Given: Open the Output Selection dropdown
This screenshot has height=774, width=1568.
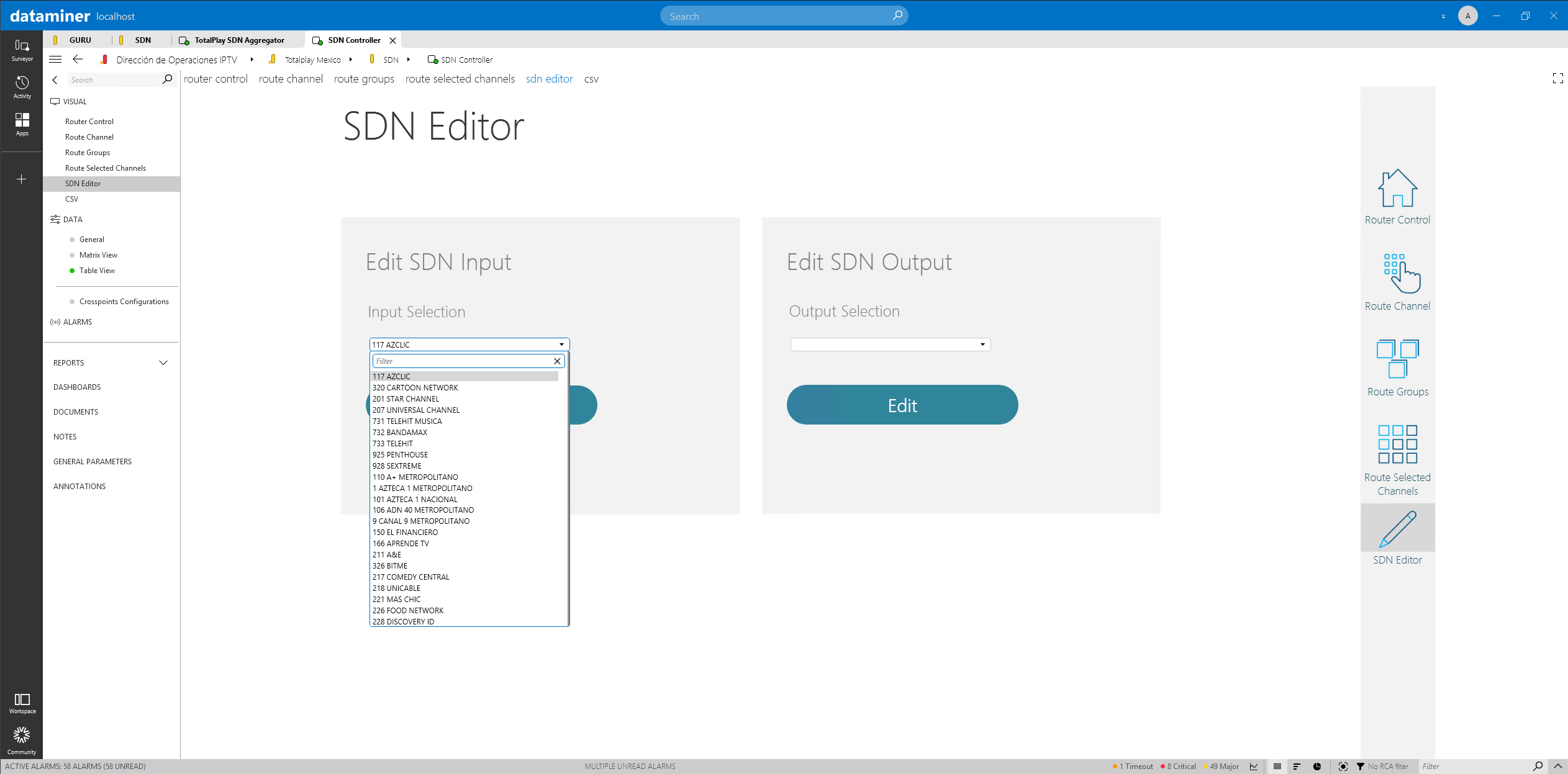Looking at the screenshot, I should pyautogui.click(x=890, y=344).
